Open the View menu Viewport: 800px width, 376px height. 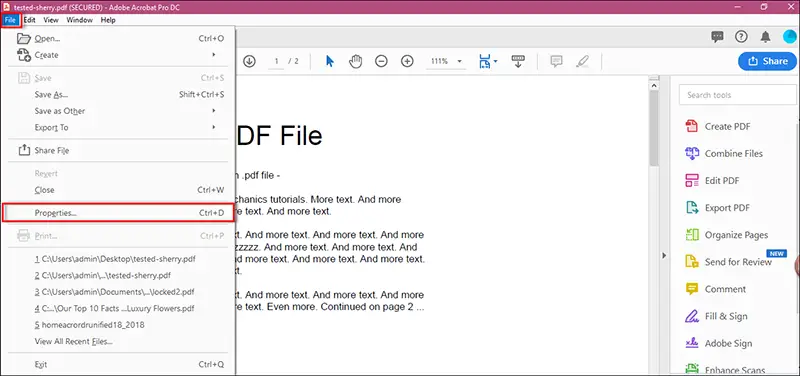[x=51, y=20]
